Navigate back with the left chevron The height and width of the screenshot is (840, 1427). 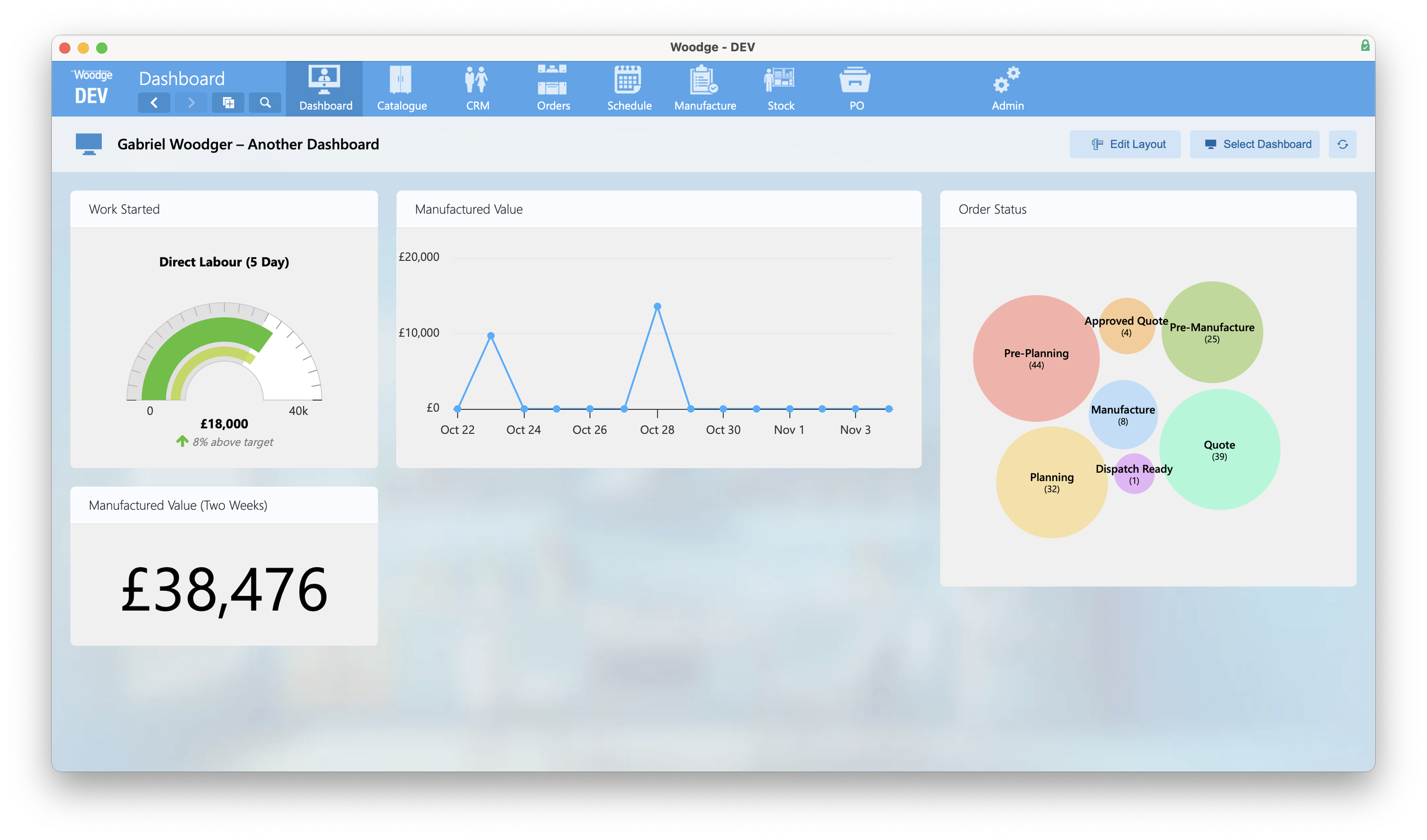tap(154, 103)
